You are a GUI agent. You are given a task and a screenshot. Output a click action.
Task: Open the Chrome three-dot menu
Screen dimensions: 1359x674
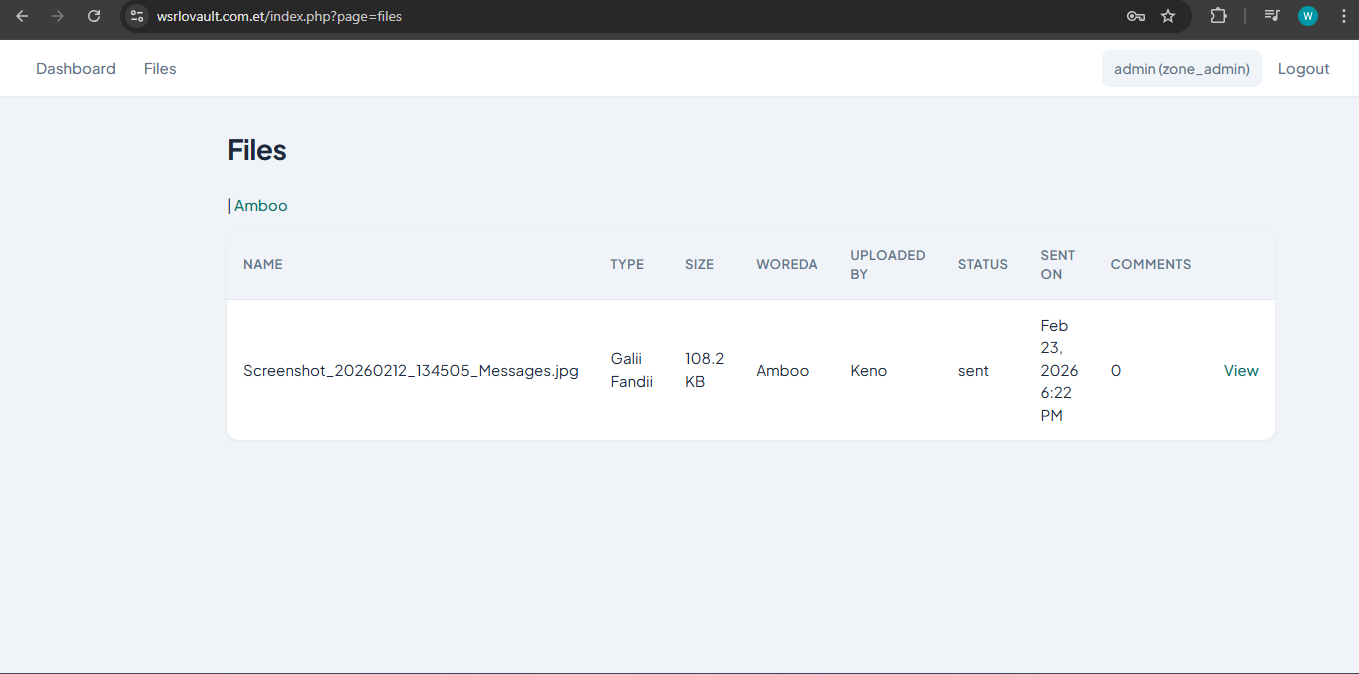click(x=1343, y=16)
